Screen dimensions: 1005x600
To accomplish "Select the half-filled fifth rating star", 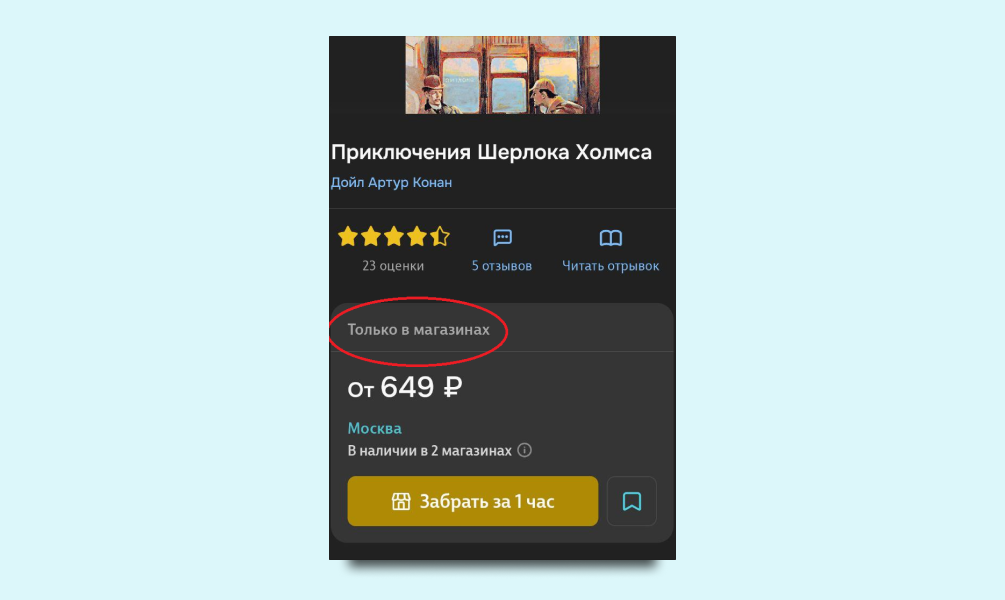I will tap(440, 237).
